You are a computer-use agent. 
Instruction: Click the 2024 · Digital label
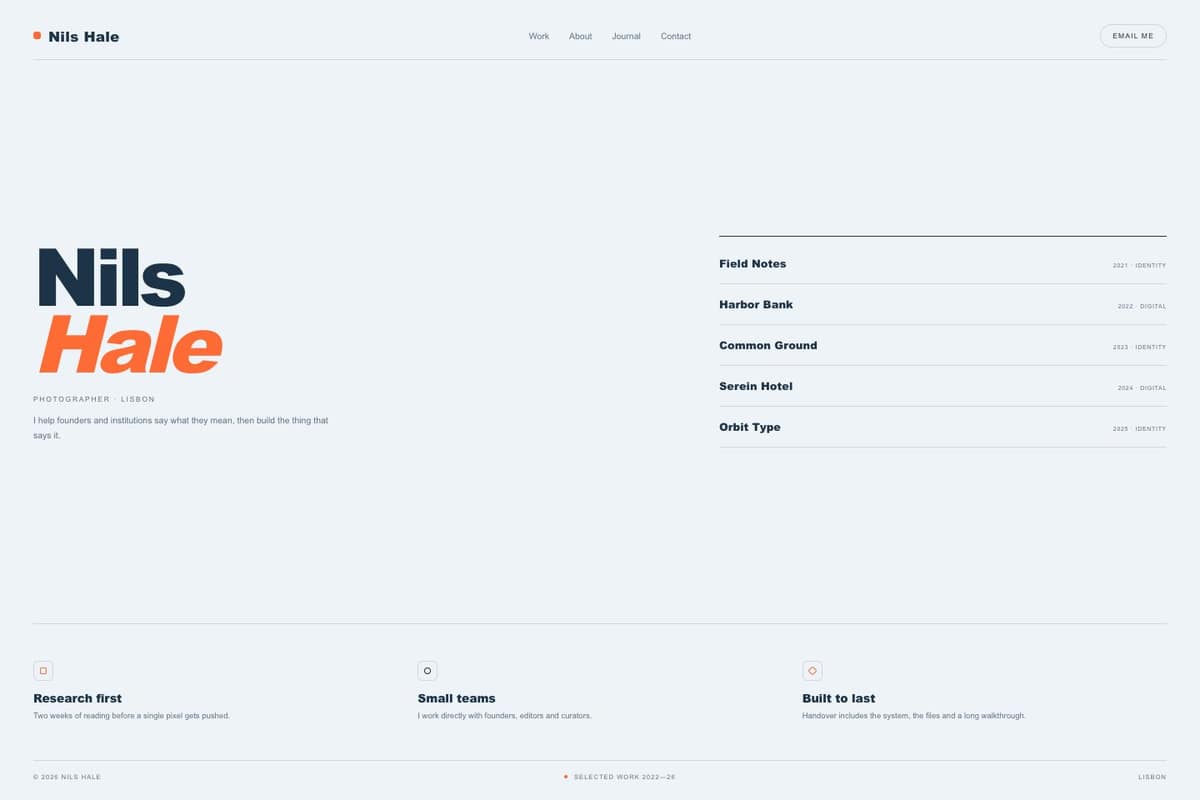tap(1142, 388)
